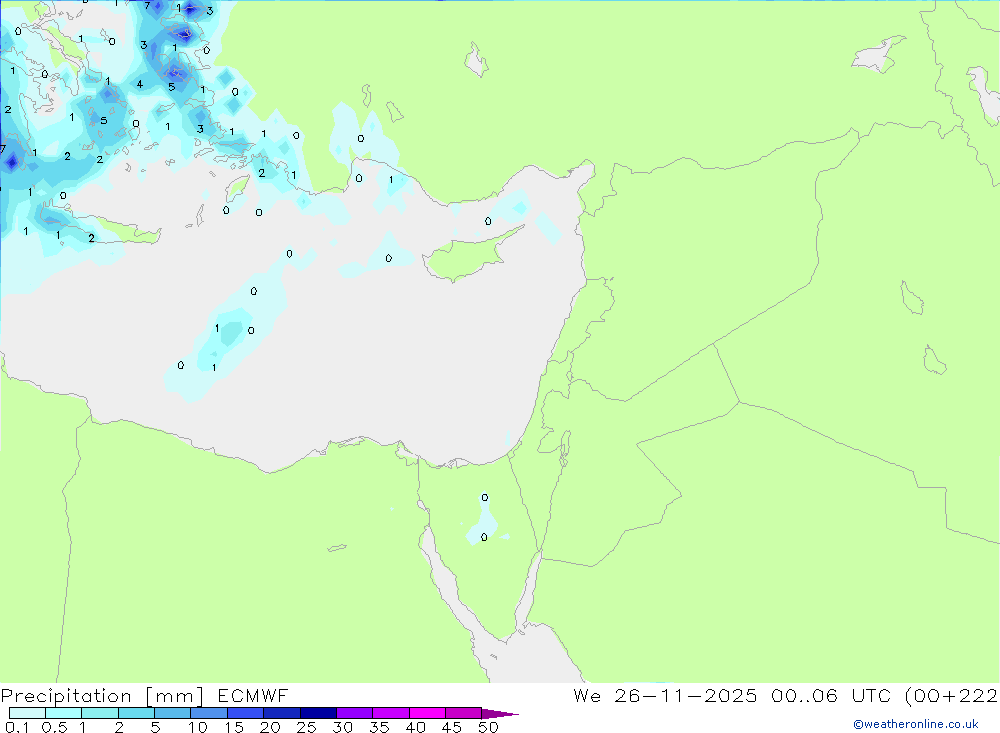Screen dimensions: 1000x733
Task: Select the 30–35 mm legend color swatch
Action: (x=354, y=713)
